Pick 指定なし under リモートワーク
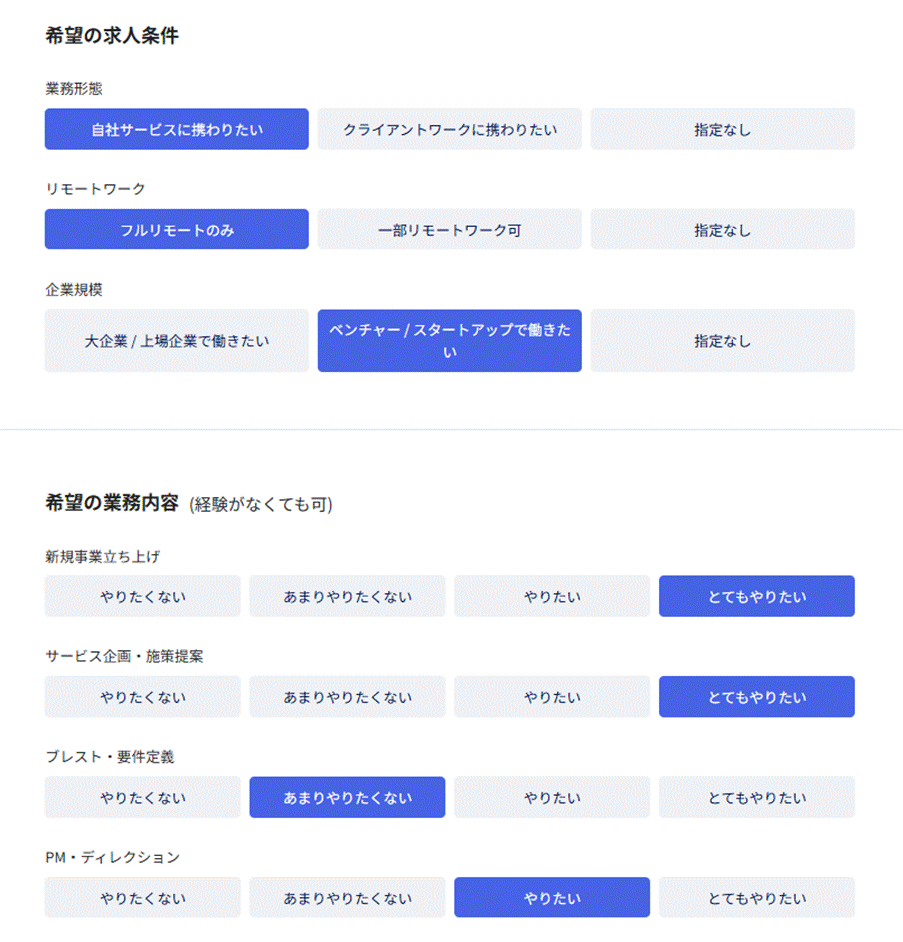The width and height of the screenshot is (903, 942). 722,229
